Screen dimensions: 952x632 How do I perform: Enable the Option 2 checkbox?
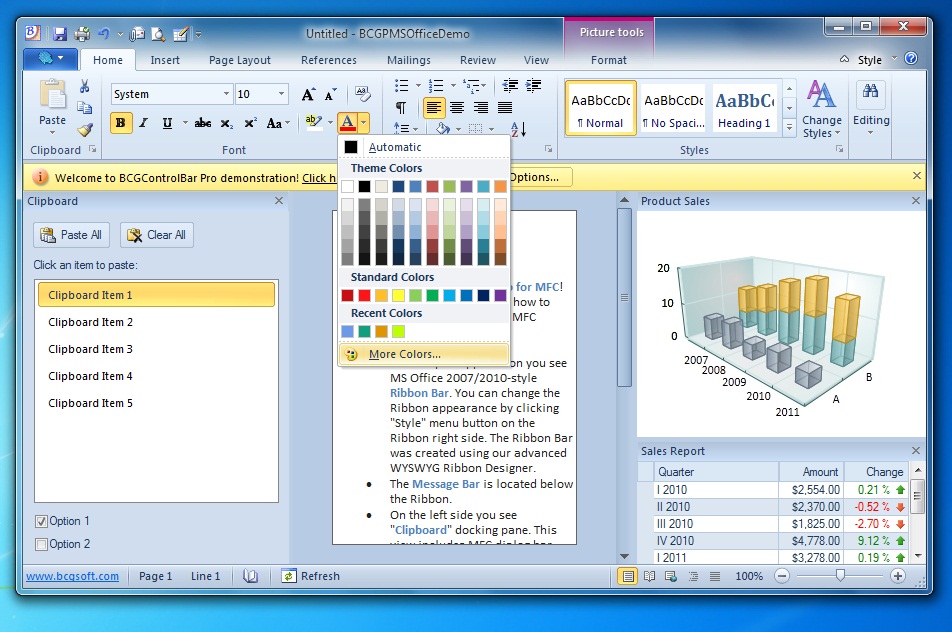point(41,544)
